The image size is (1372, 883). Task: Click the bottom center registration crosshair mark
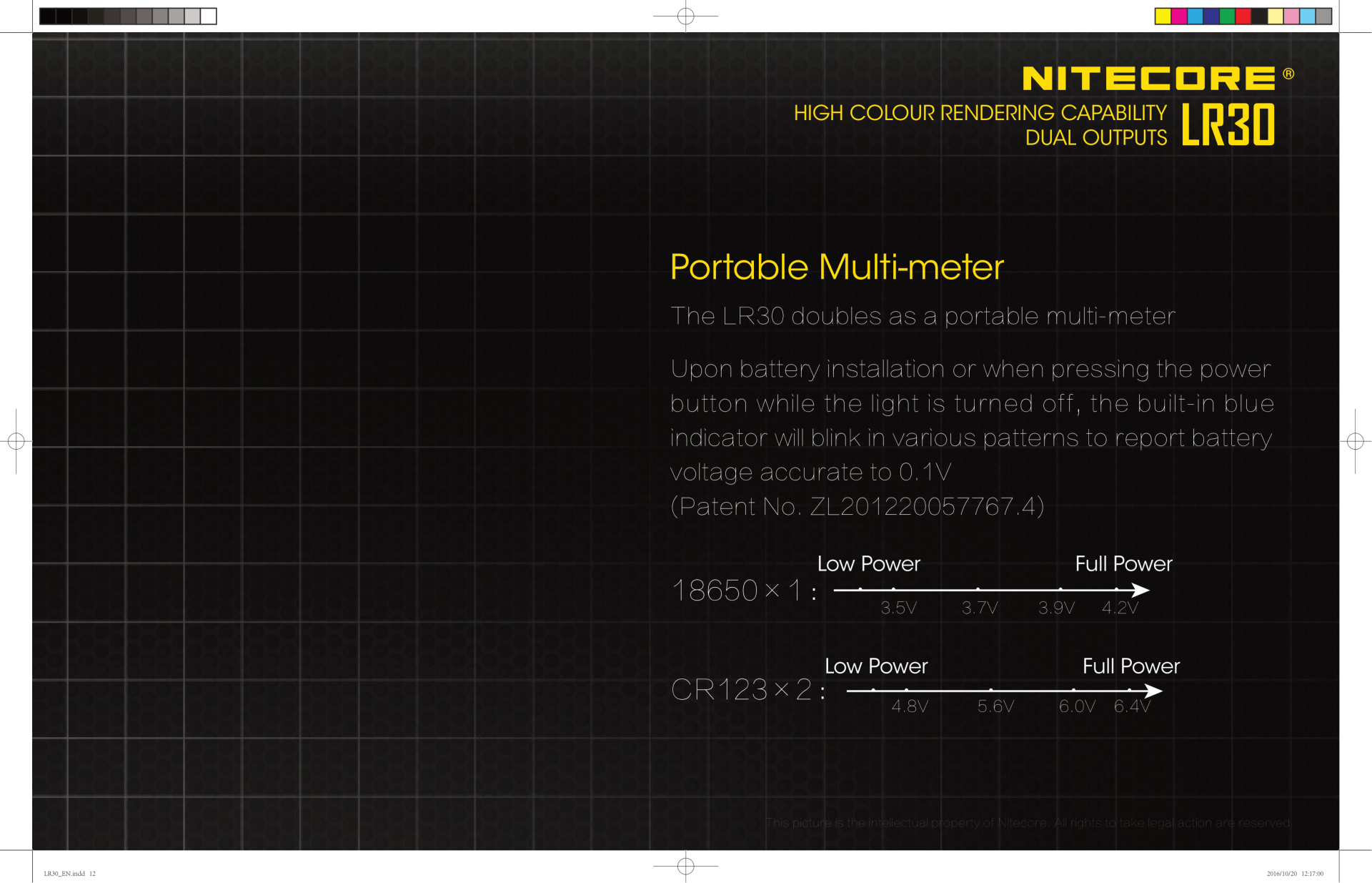coord(685,866)
